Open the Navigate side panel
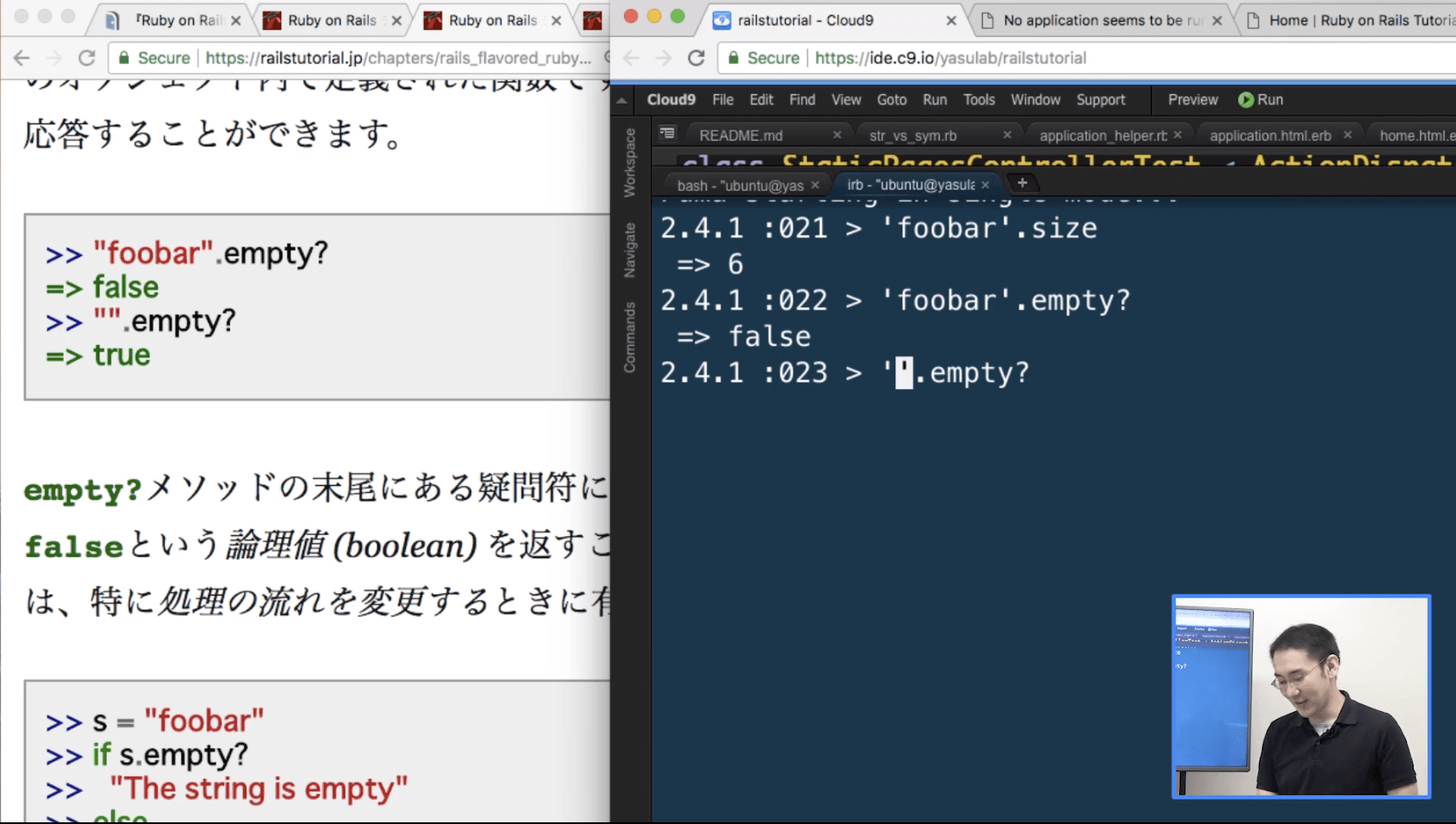The width and height of the screenshot is (1456, 824). (x=629, y=250)
